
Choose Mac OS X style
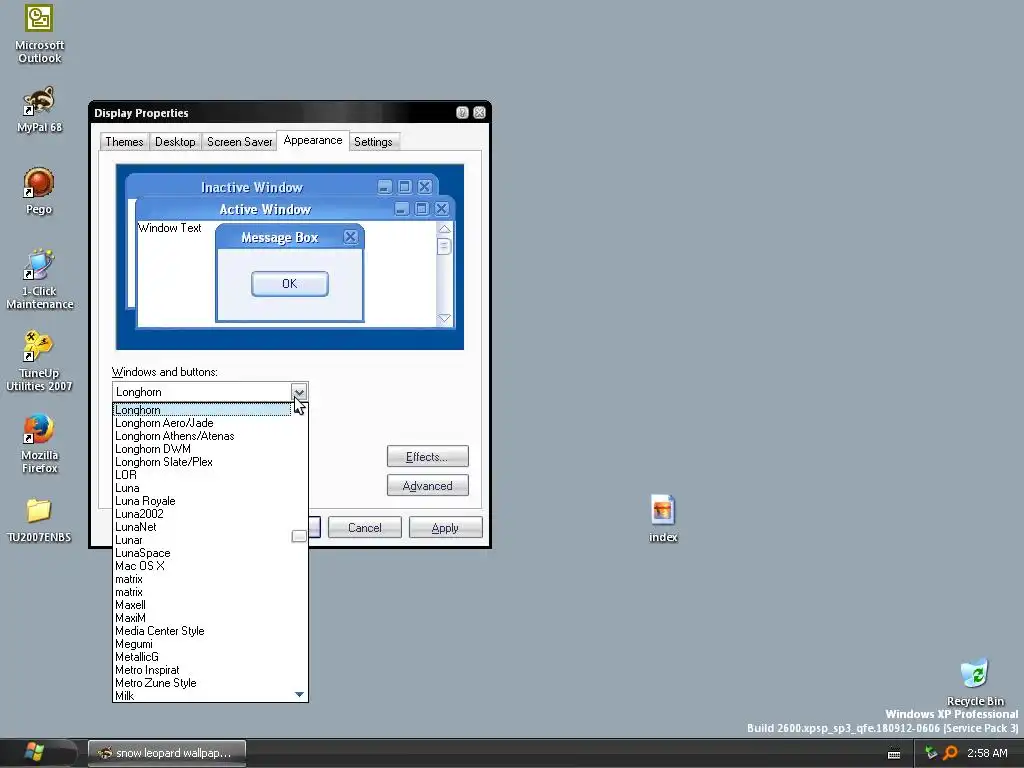click(x=202, y=566)
